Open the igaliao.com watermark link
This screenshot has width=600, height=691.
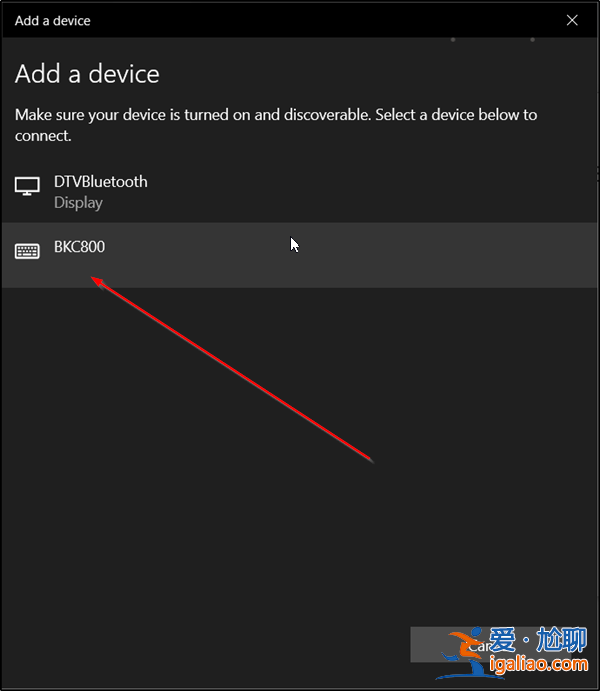tap(538, 664)
